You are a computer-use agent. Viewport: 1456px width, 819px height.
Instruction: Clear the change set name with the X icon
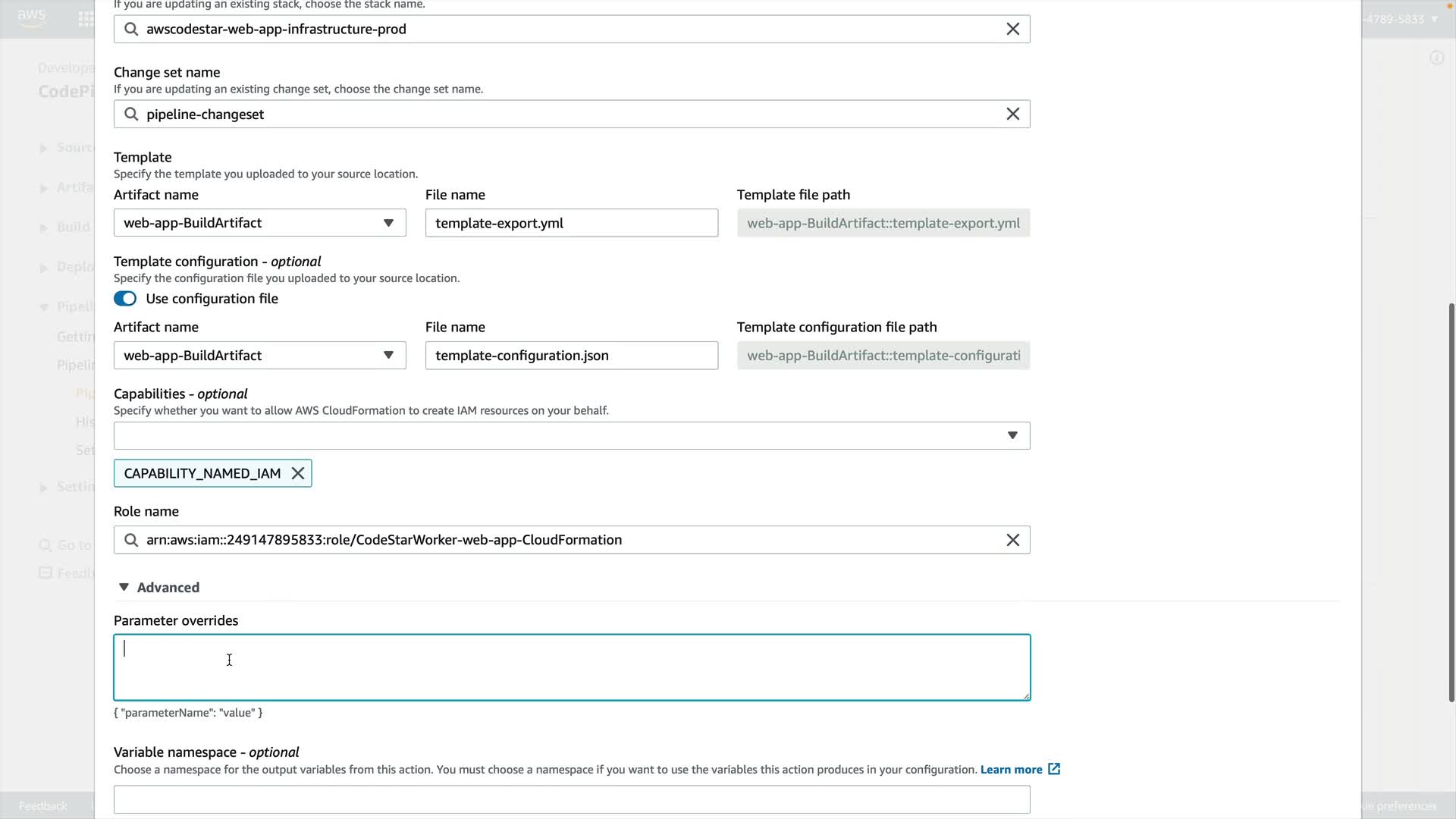(1012, 114)
